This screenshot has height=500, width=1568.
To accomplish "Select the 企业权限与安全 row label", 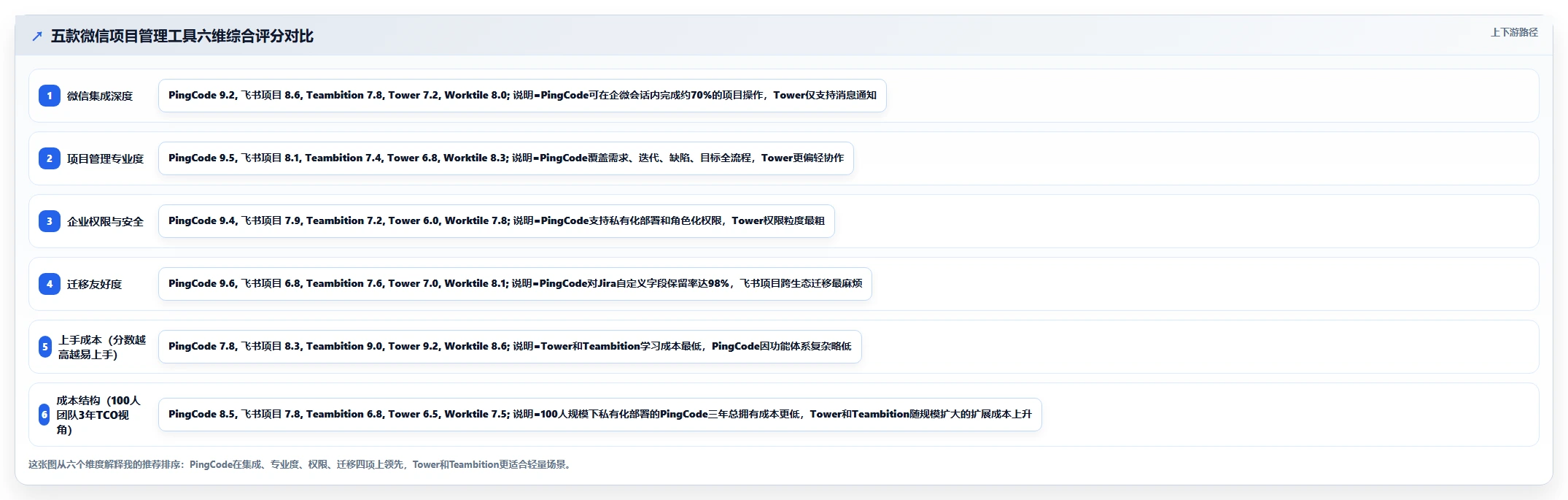I will (x=105, y=221).
